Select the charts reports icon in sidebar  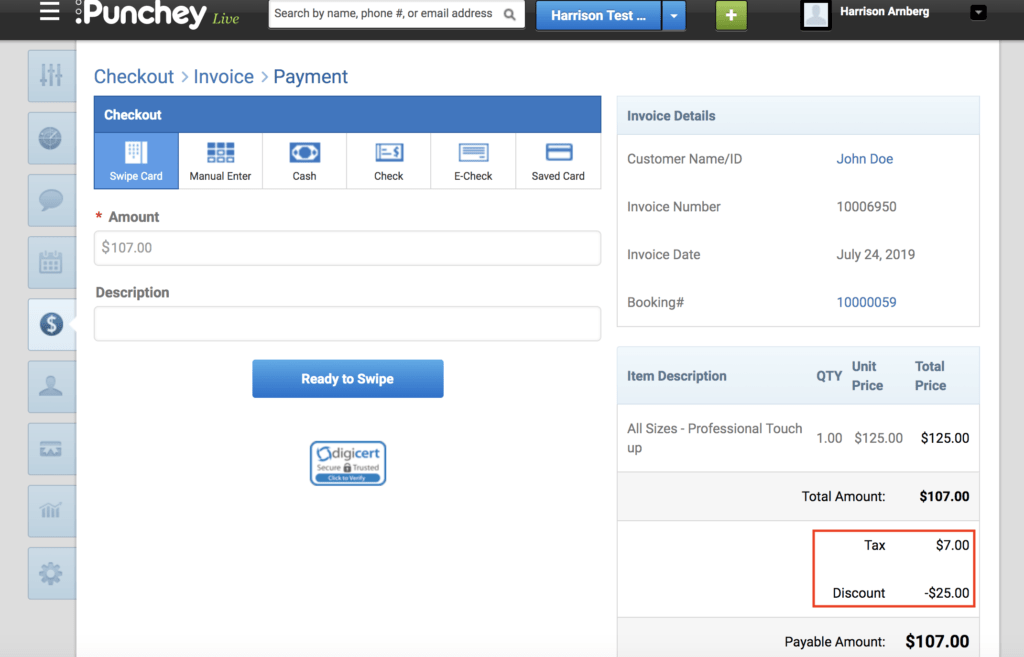[x=51, y=511]
